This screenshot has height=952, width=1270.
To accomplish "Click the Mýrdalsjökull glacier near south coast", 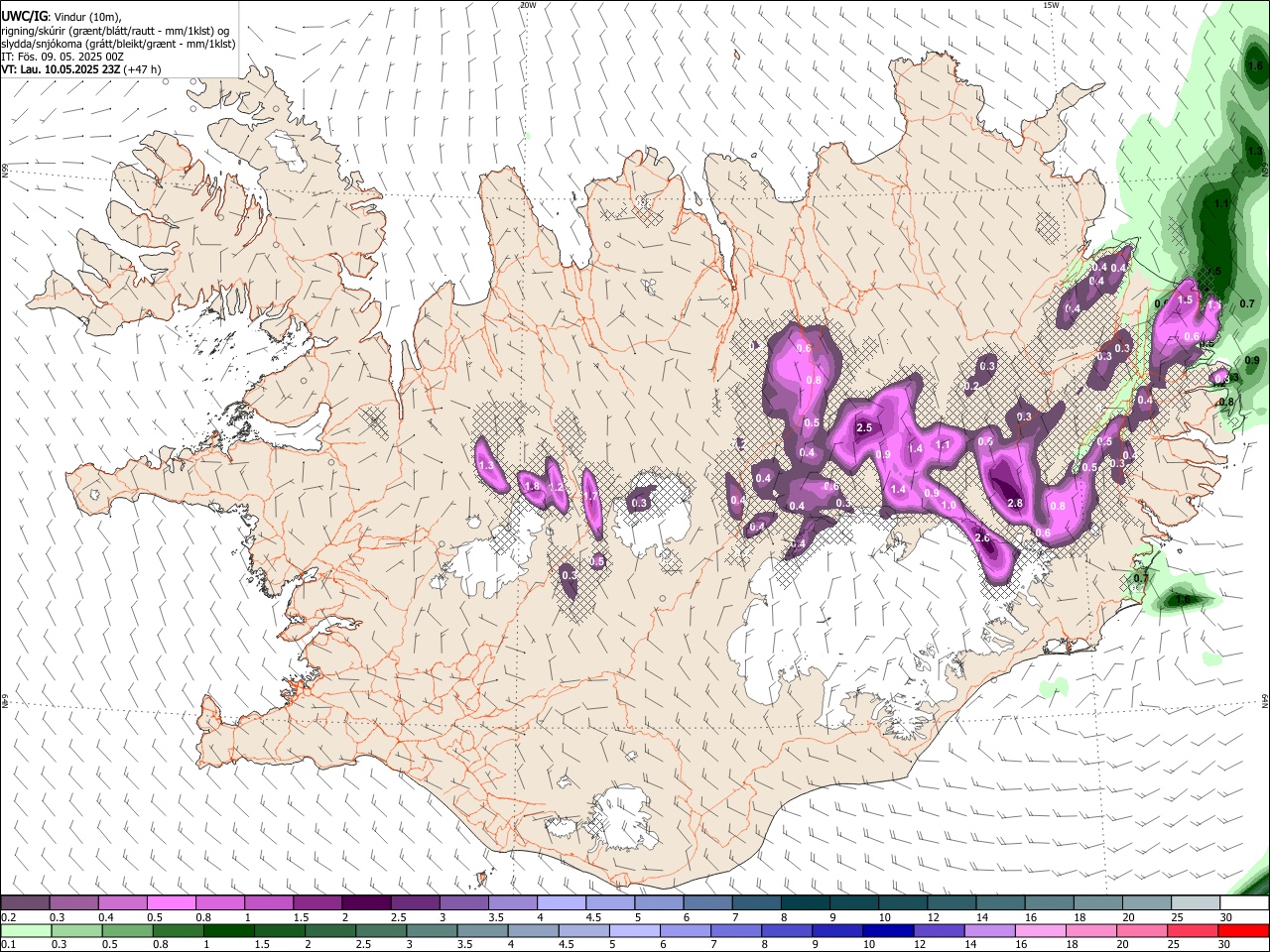I will pyautogui.click(x=620, y=818).
